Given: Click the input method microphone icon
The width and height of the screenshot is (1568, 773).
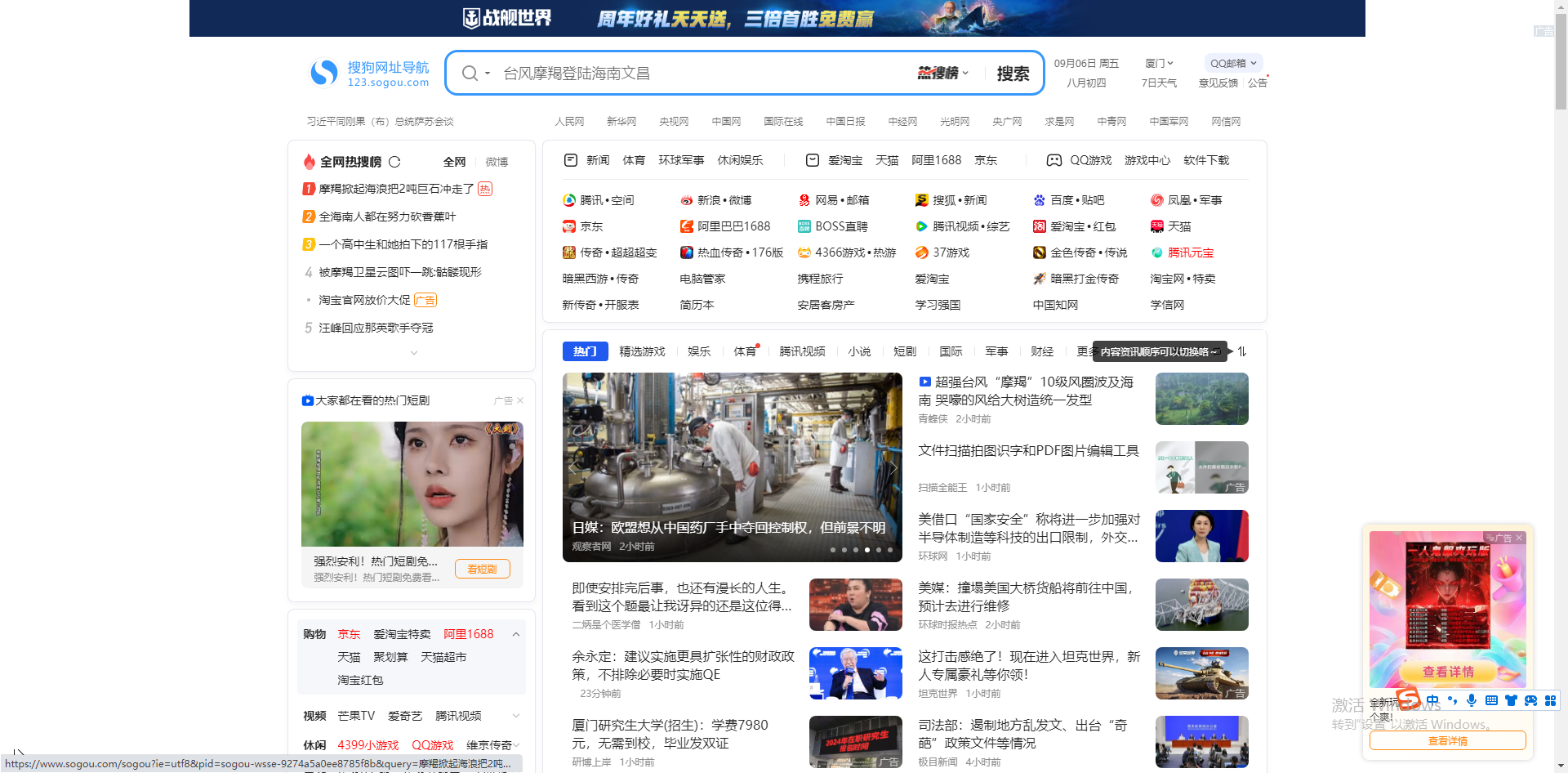Looking at the screenshot, I should tap(1472, 700).
